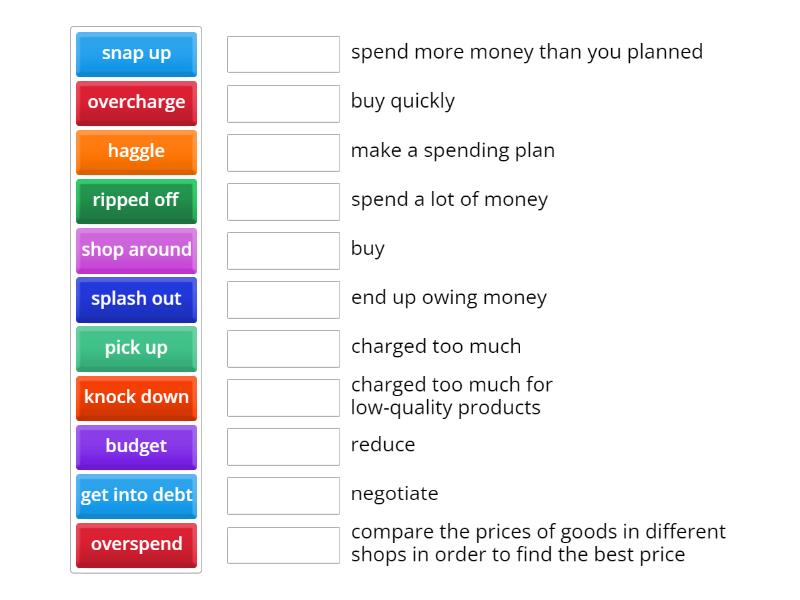This screenshot has height=600, width=800.
Task: Click the empty slot for 'spend a lot of money'
Action: pos(283,201)
